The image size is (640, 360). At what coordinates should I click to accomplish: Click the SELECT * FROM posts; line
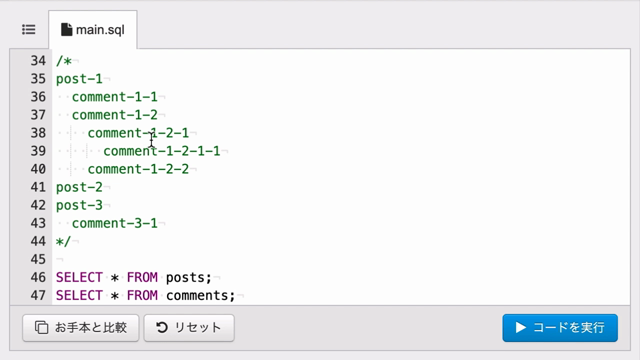134,278
